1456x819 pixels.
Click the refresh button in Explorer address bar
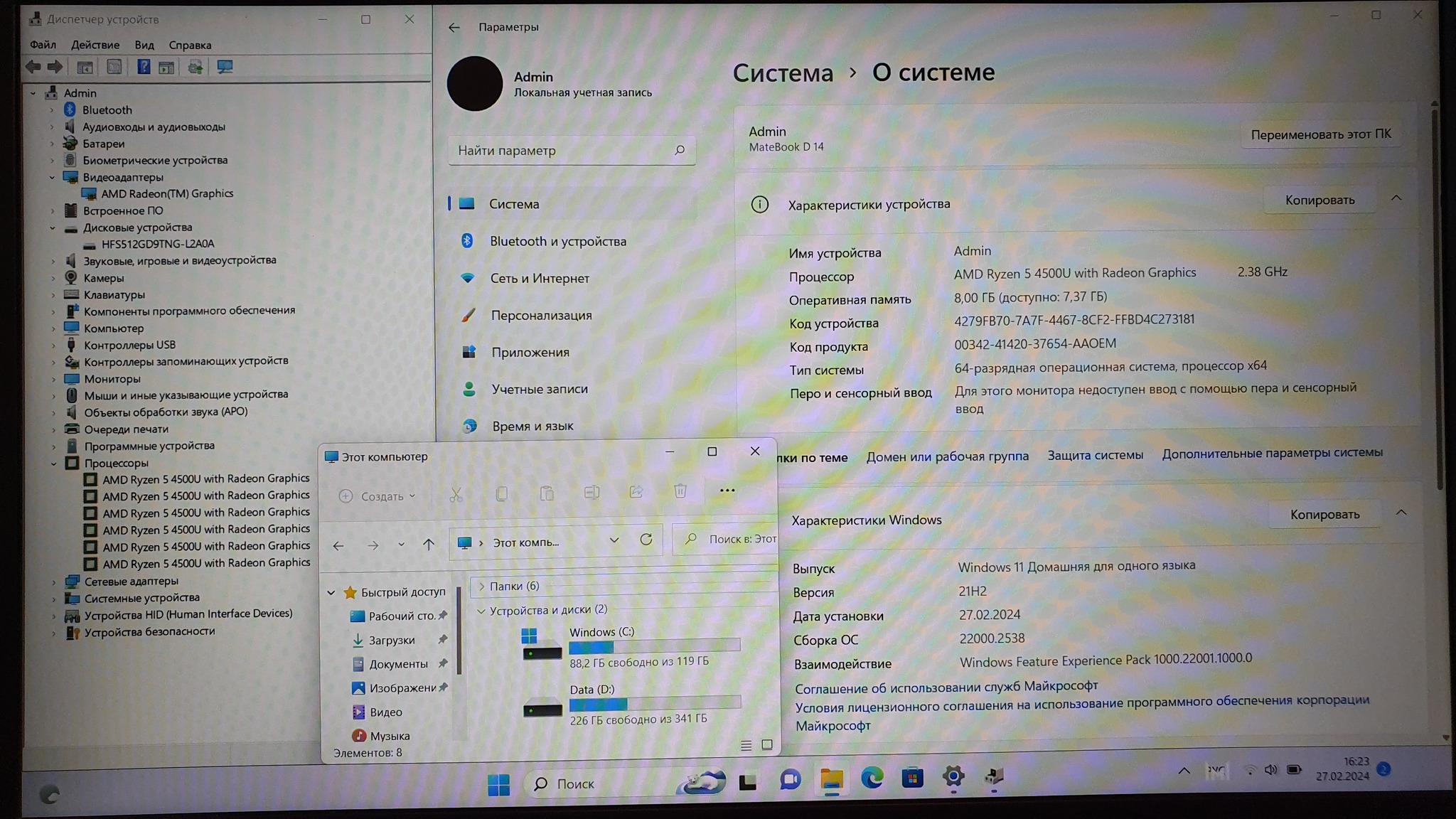point(646,540)
